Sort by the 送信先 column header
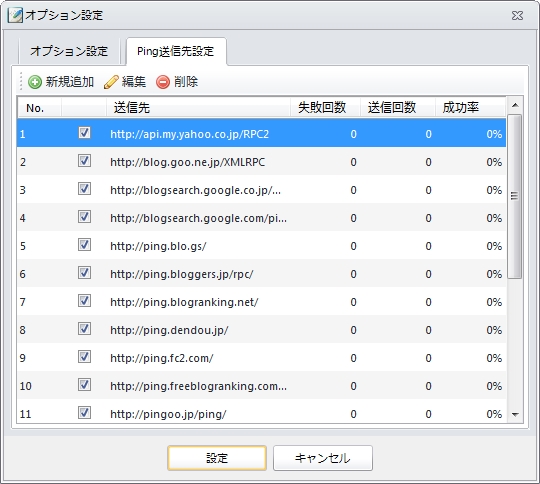This screenshot has width=540, height=484. tap(198, 108)
